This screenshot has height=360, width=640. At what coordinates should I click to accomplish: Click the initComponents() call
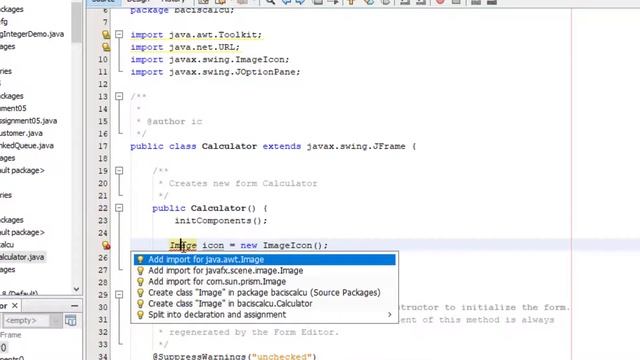(x=221, y=221)
